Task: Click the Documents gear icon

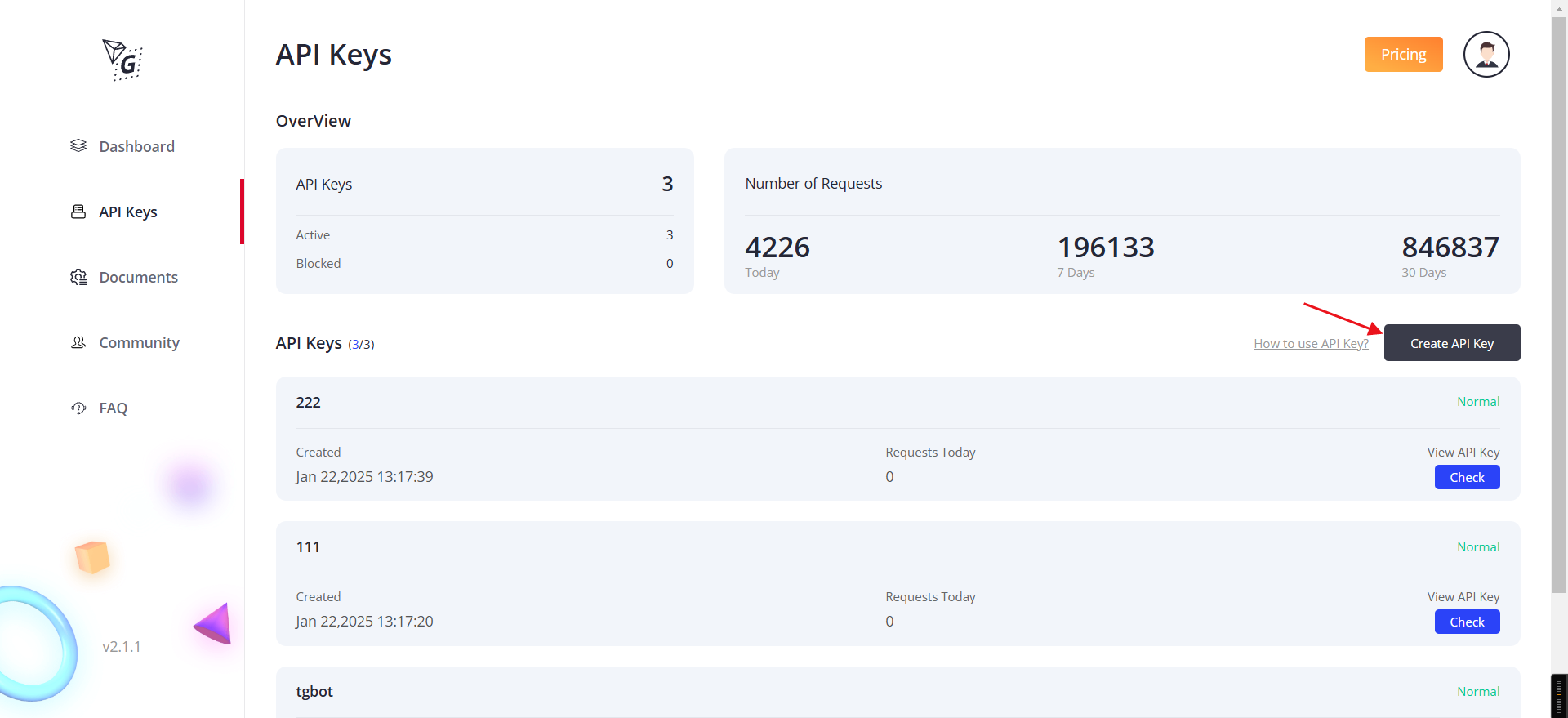Action: 78,277
